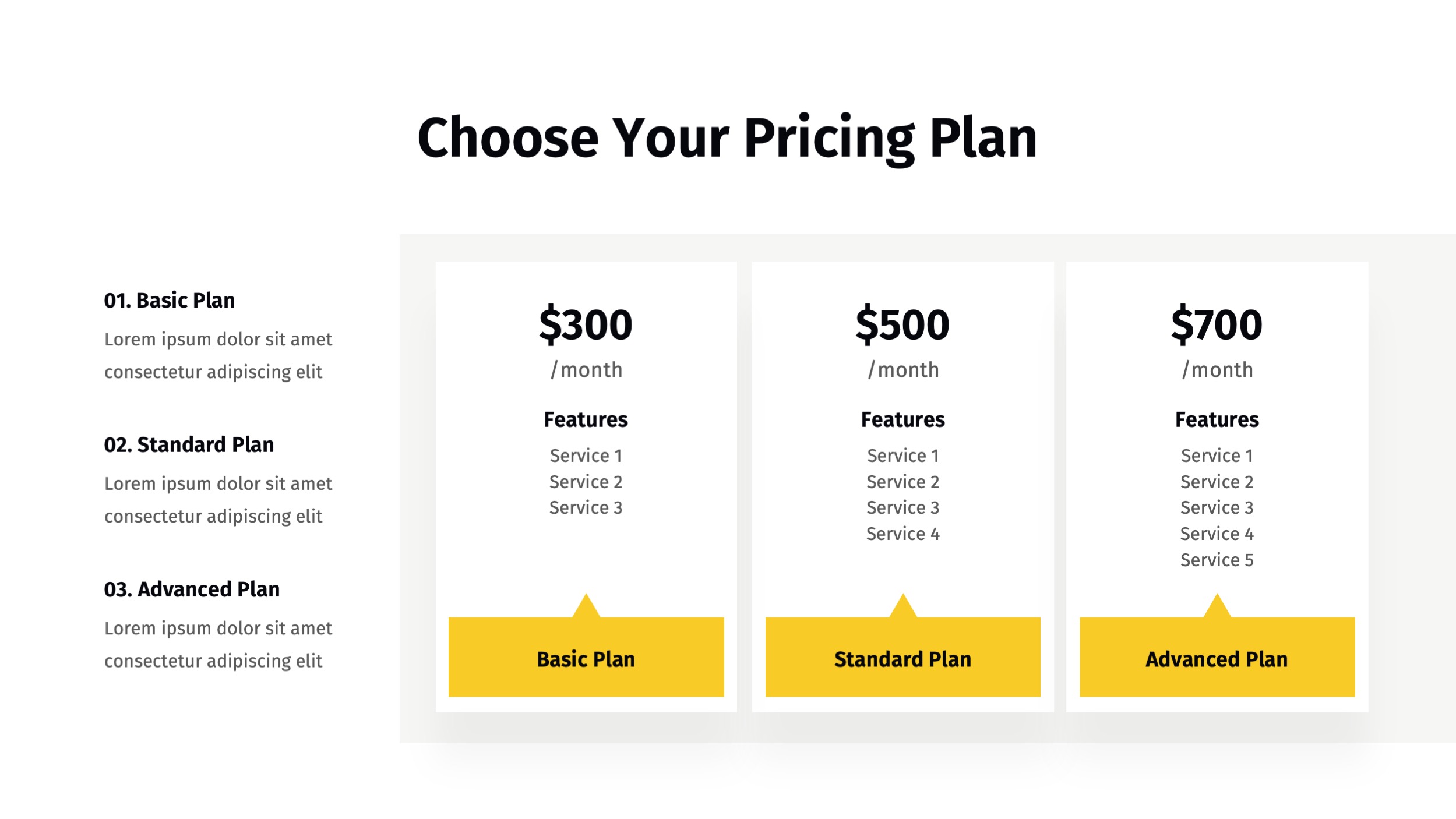The height and width of the screenshot is (819, 1456).
Task: Click the "Choose Your Pricing Plan" title
Action: pos(727,137)
